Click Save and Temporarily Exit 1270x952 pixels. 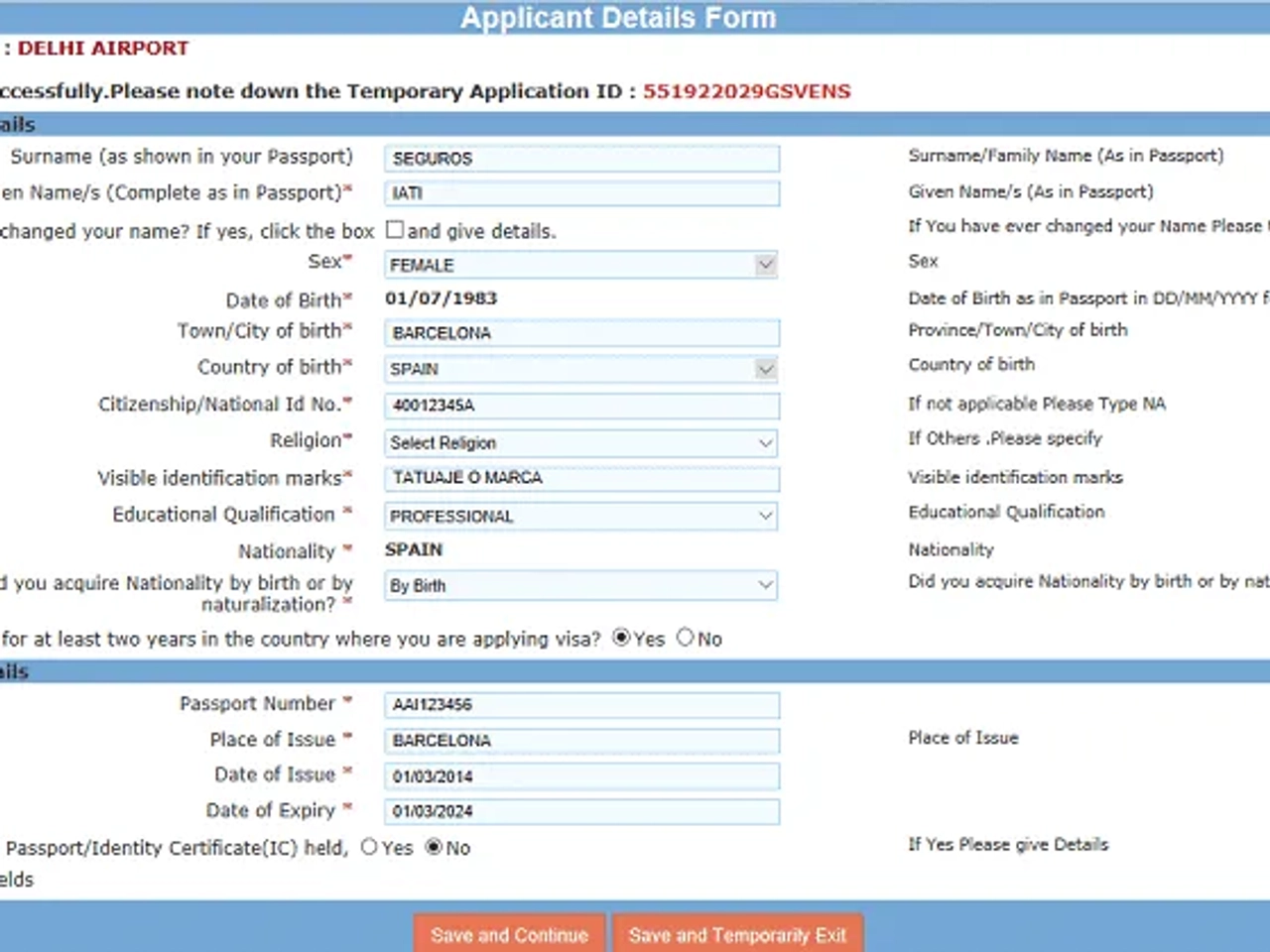coord(737,935)
